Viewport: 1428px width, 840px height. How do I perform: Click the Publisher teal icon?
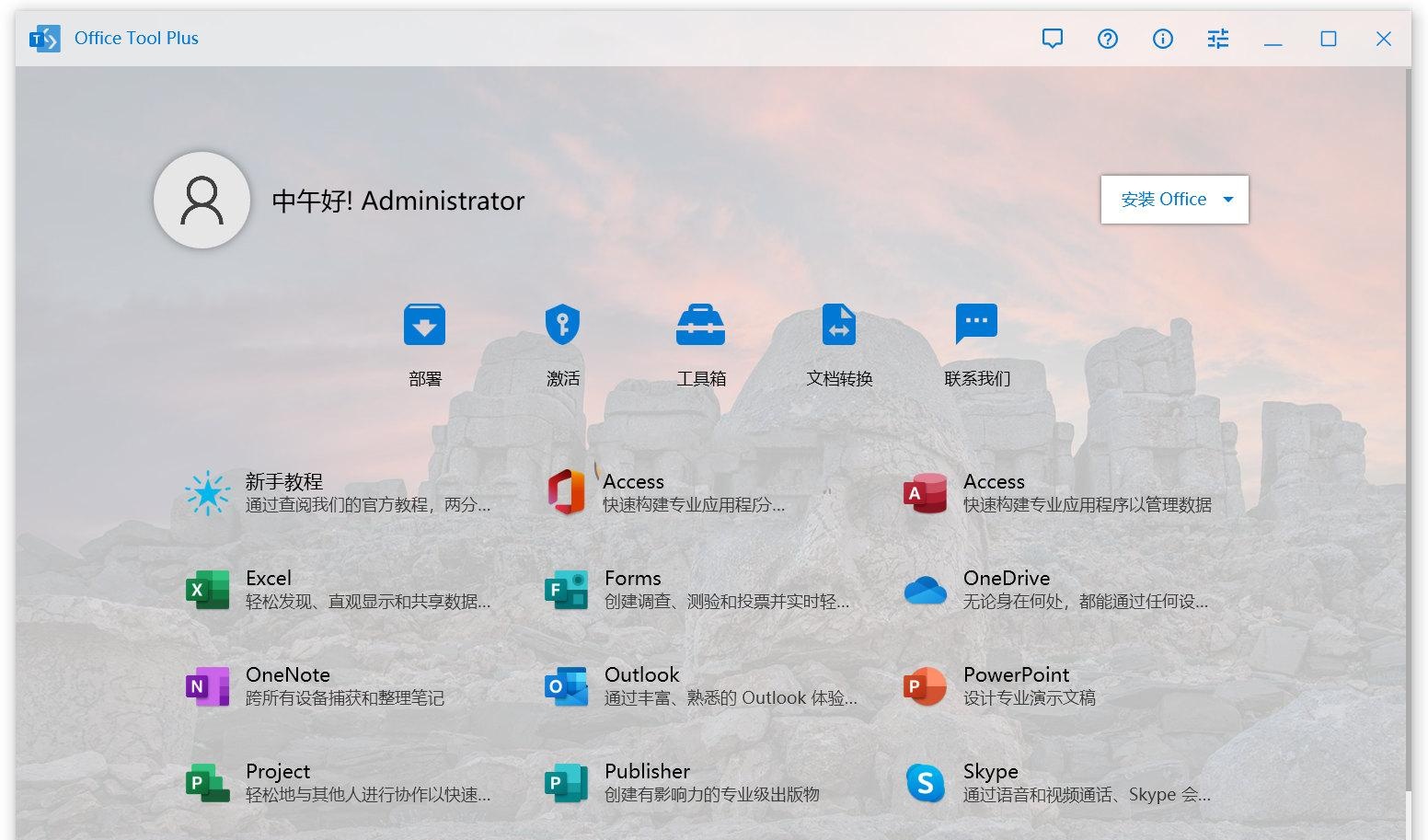(x=567, y=783)
